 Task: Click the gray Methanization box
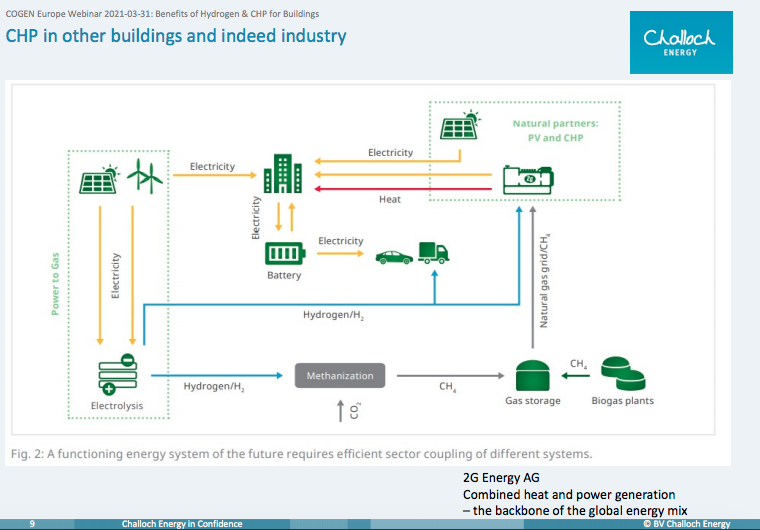[x=340, y=376]
